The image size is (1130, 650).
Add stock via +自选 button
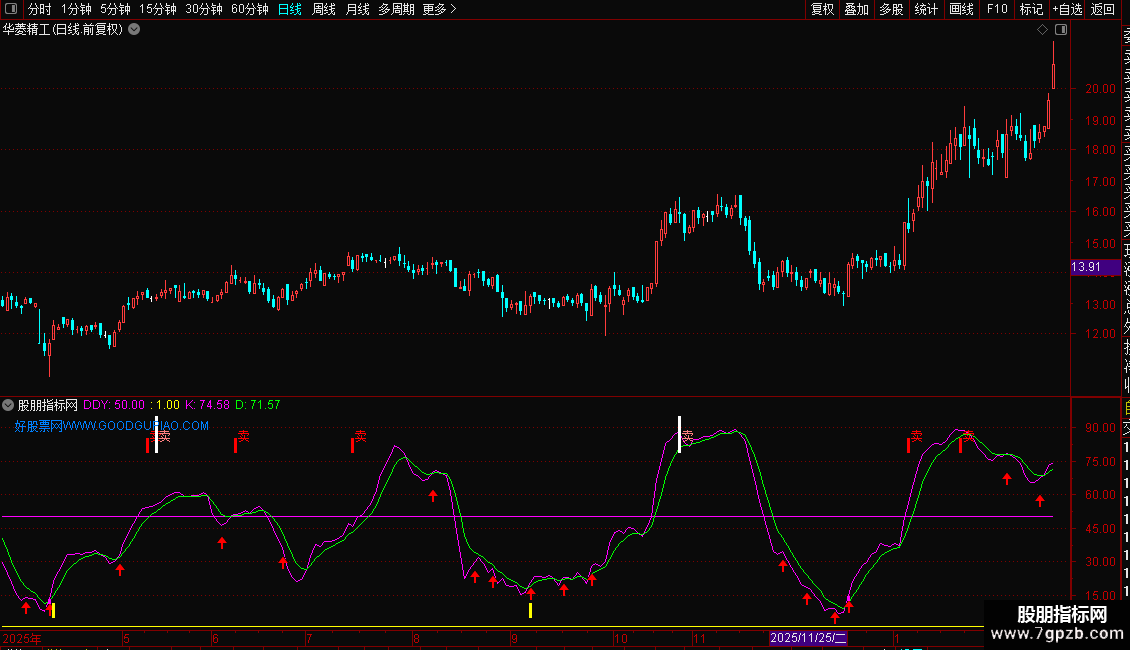1066,9
